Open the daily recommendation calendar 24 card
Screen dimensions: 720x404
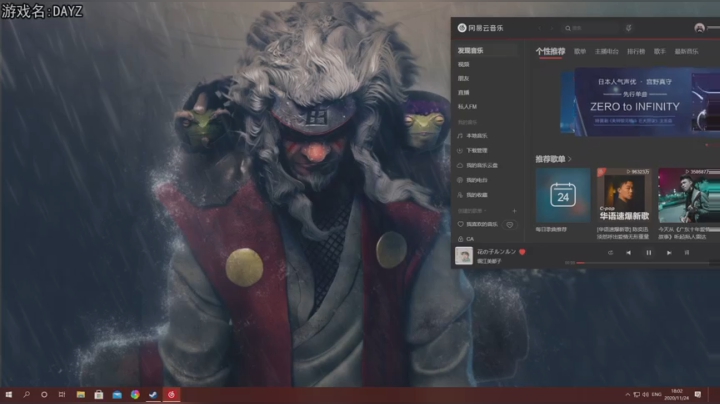tap(563, 196)
